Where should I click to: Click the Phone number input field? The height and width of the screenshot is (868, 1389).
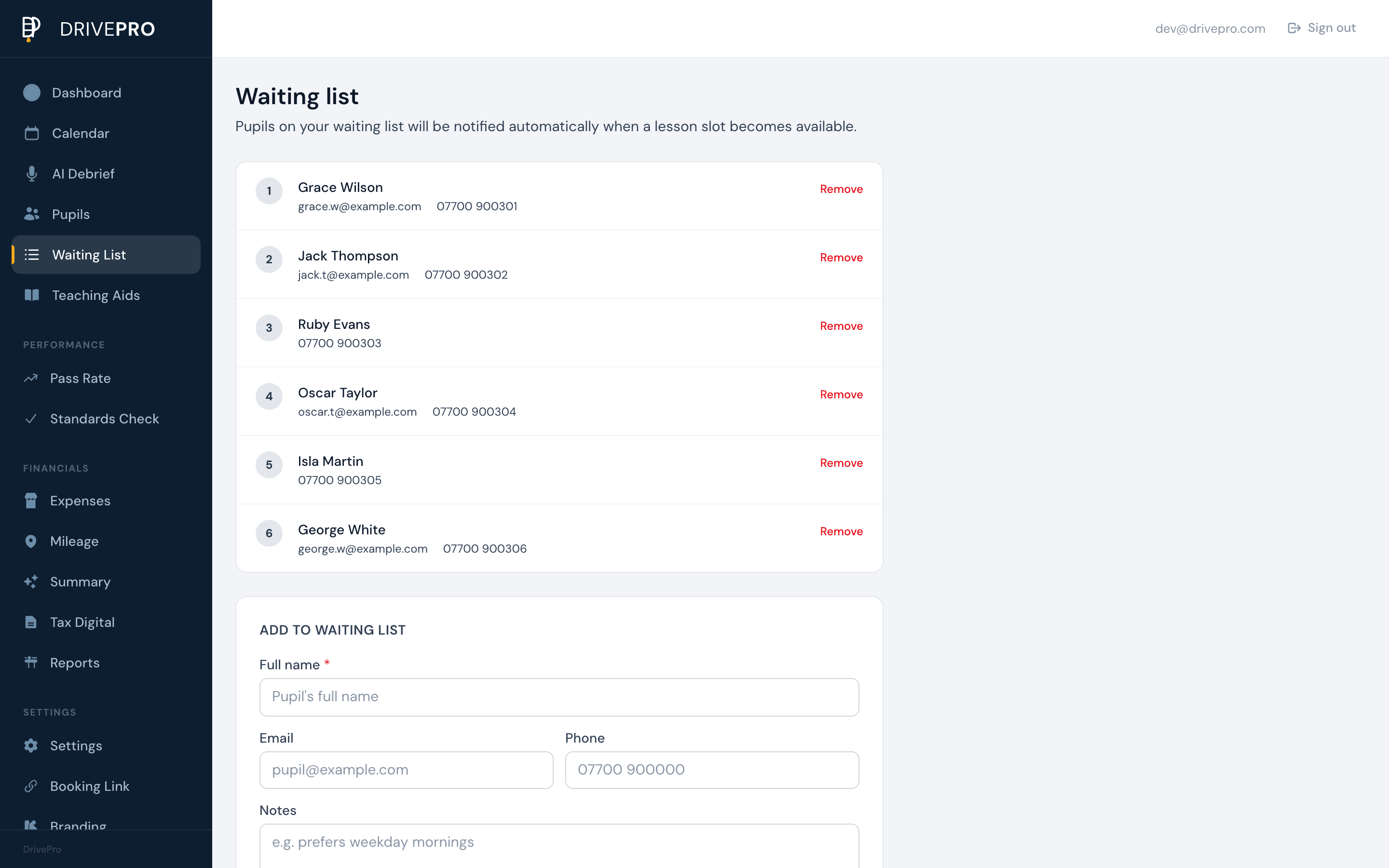[x=711, y=770]
